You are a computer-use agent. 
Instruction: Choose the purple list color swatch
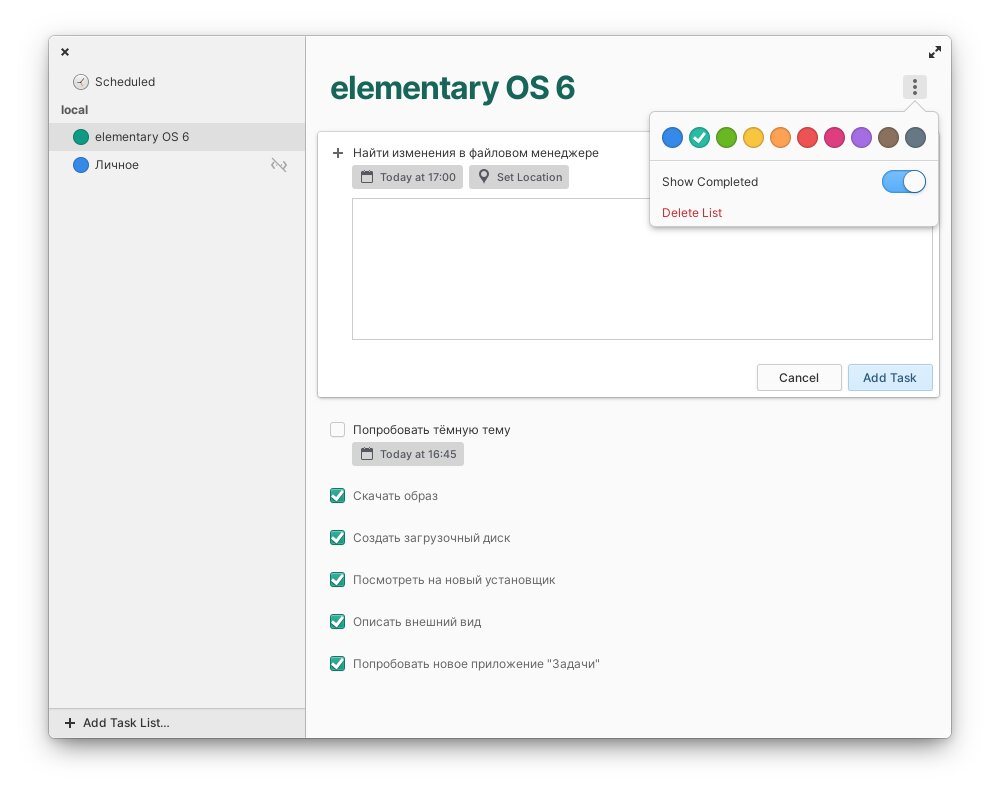(x=861, y=138)
